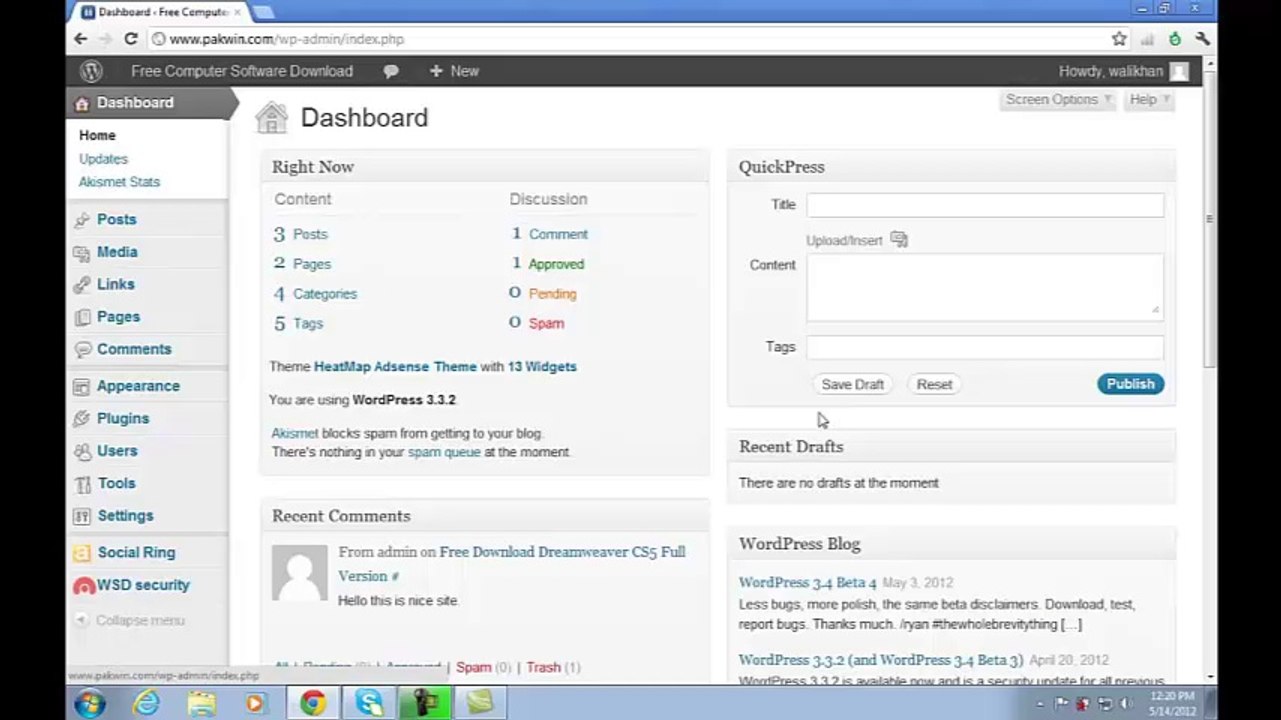Click the Users icon in sidebar

pos(82,451)
